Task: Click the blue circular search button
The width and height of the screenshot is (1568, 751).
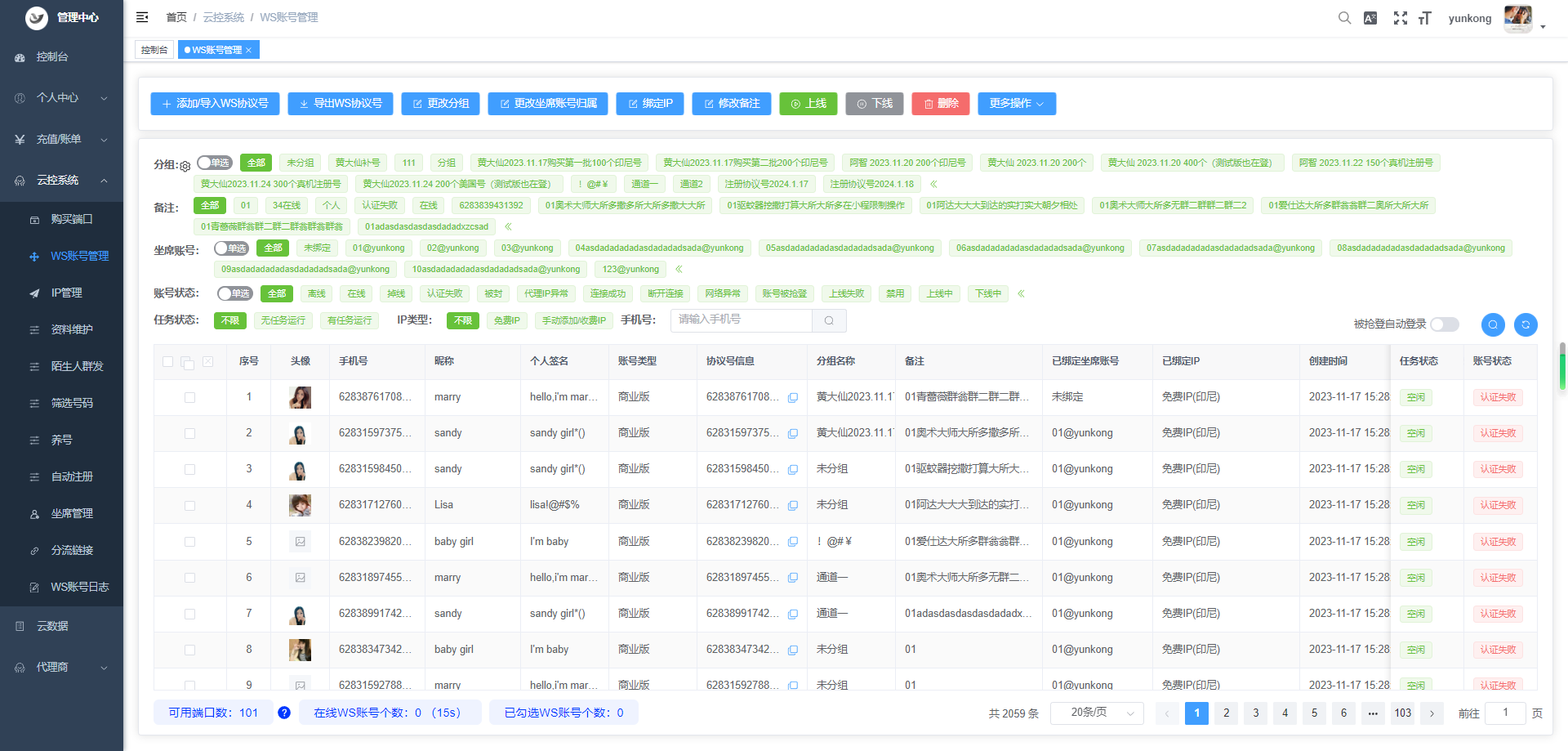Action: pyautogui.click(x=1493, y=324)
